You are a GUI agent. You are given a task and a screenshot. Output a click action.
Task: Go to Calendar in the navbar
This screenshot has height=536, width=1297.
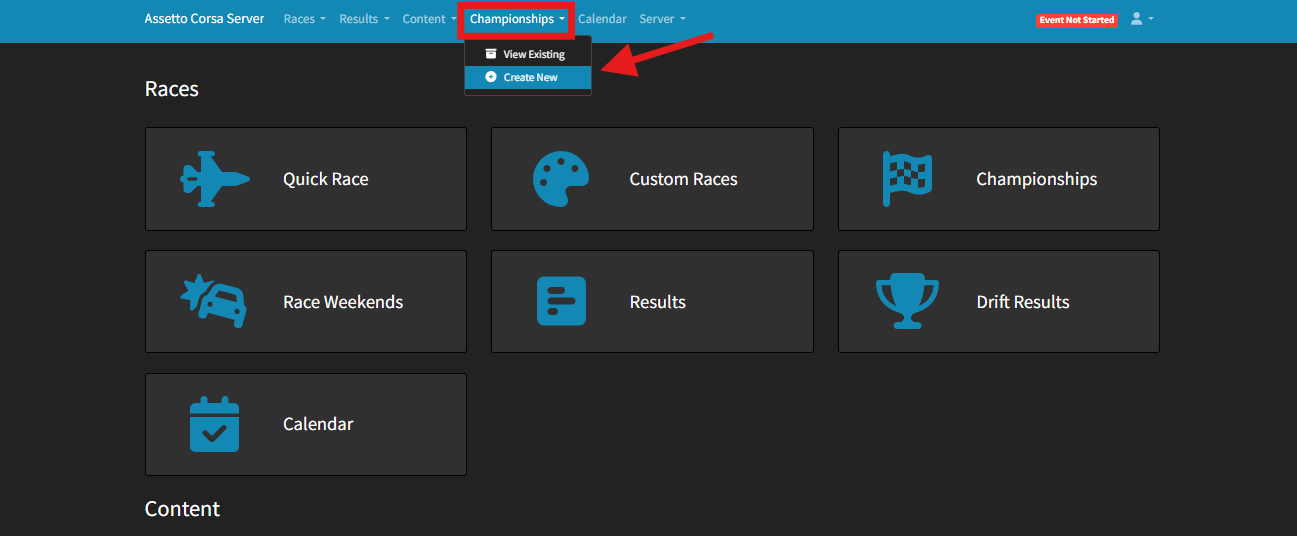click(602, 19)
